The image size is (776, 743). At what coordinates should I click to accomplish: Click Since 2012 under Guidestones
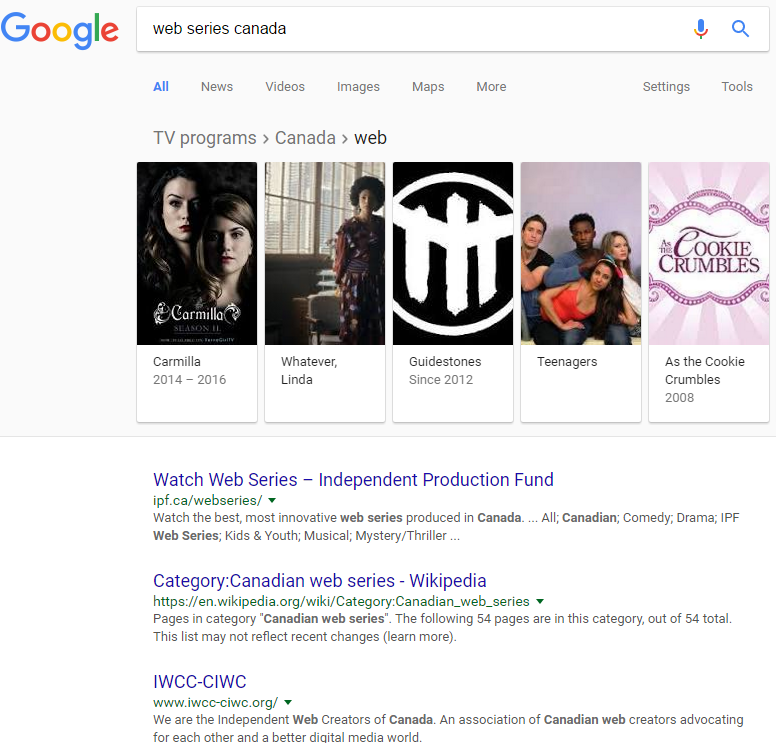440,380
